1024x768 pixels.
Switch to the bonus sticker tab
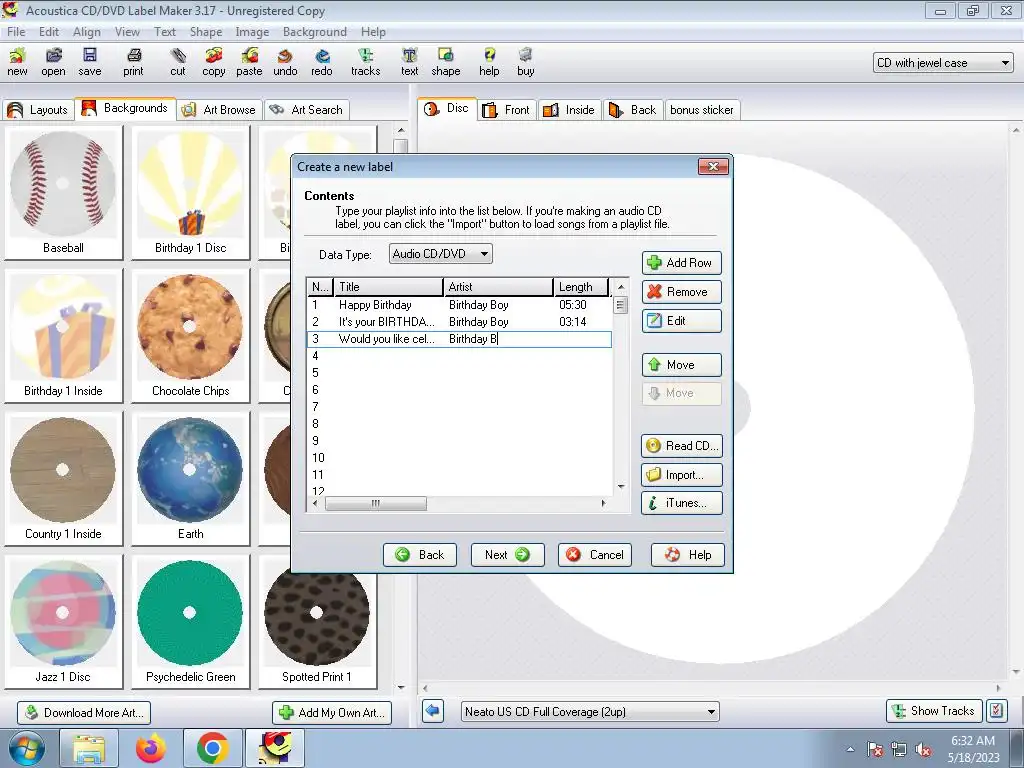(702, 110)
